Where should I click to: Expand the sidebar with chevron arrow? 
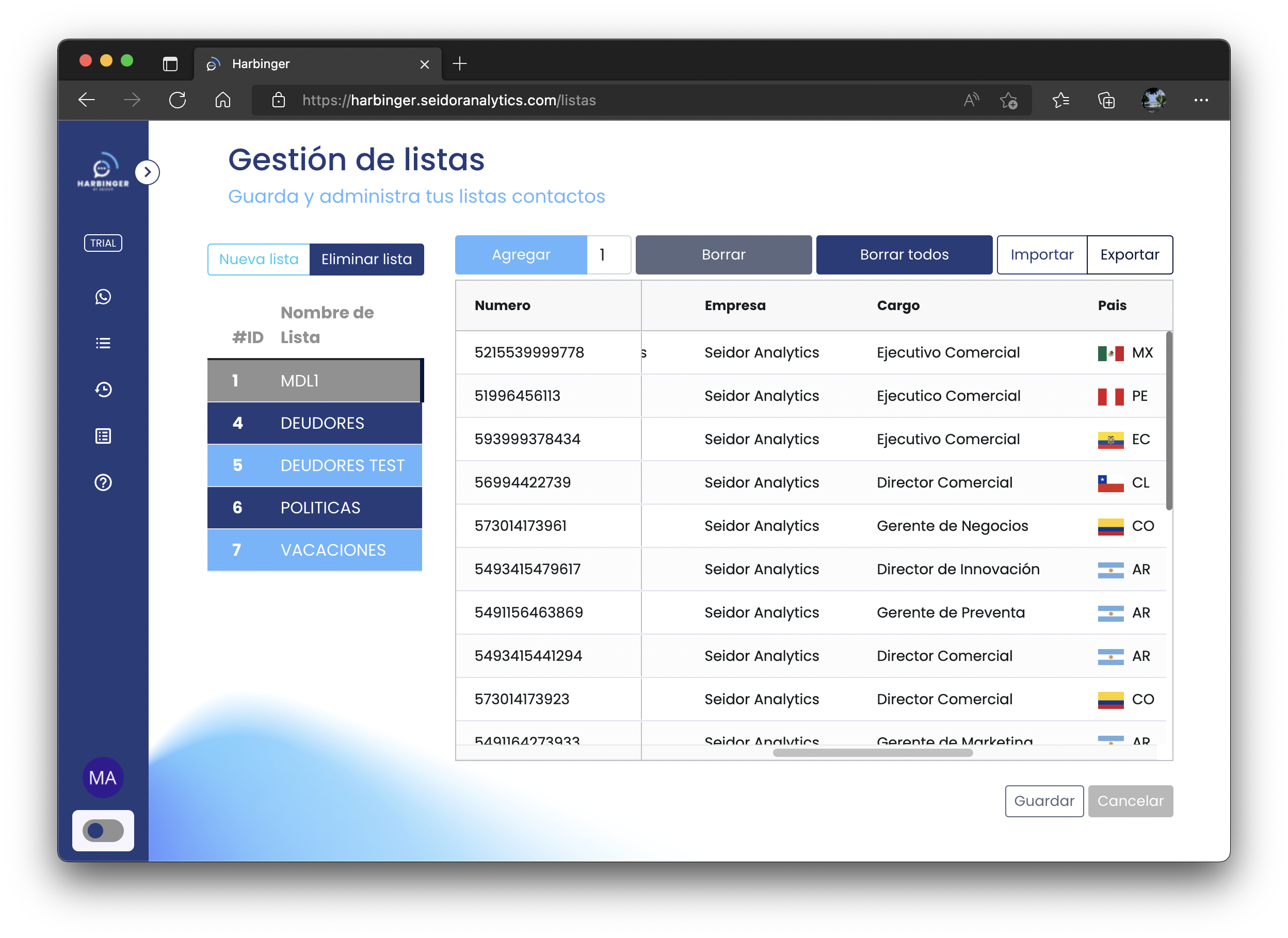click(148, 172)
